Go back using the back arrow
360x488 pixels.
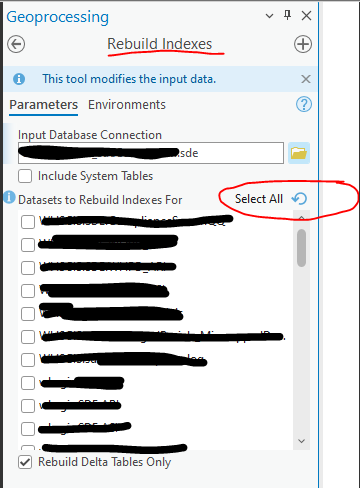(16, 44)
